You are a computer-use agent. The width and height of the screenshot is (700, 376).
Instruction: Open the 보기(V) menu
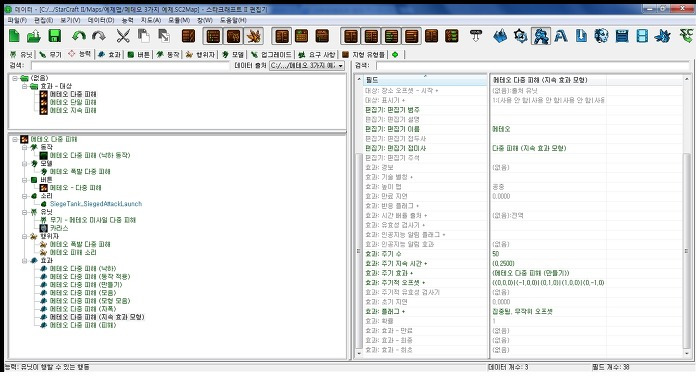[70, 20]
